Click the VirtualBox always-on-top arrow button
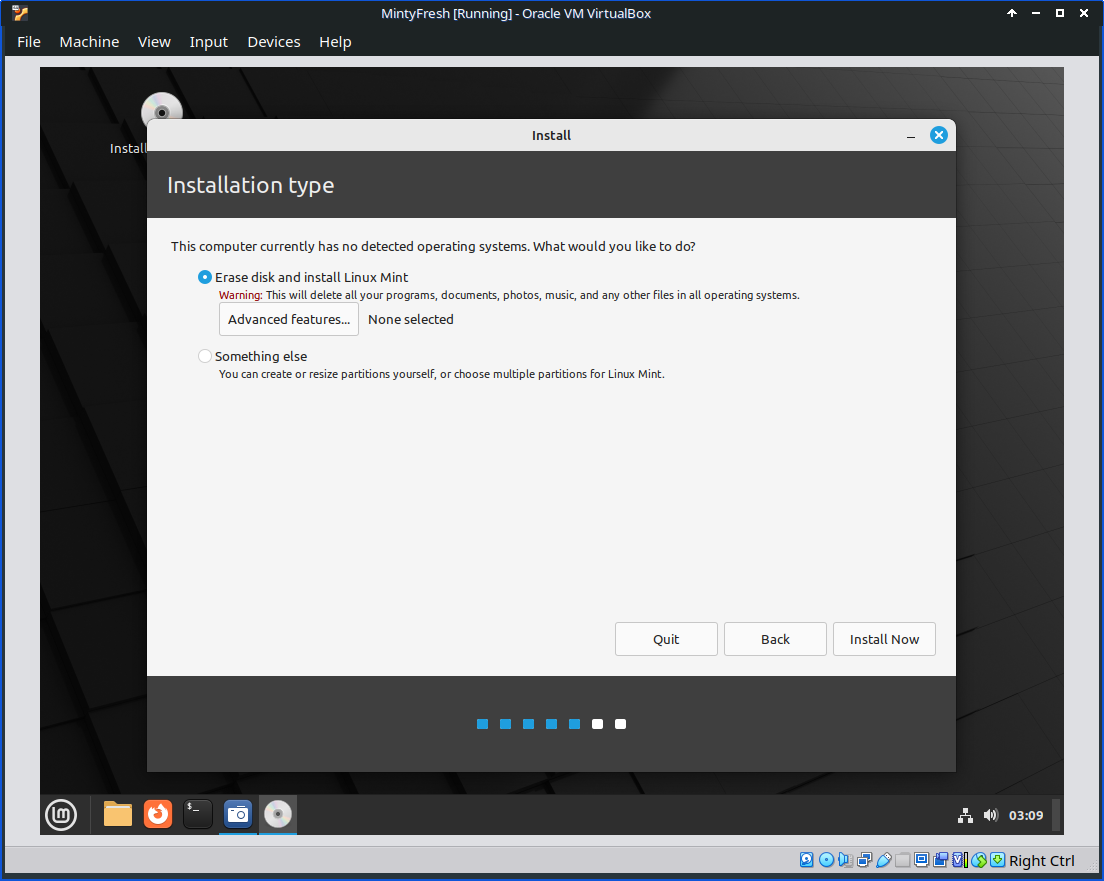Screen dimensions: 1104x881 [x=1012, y=13]
